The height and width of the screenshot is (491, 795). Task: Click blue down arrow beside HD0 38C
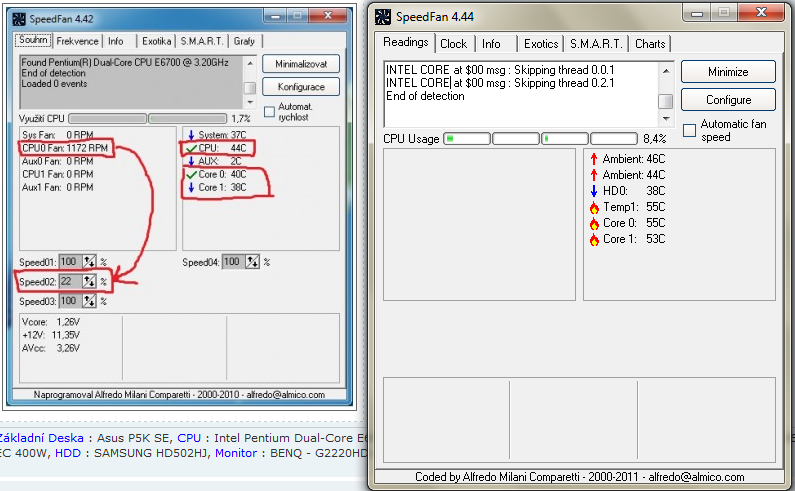pos(594,191)
